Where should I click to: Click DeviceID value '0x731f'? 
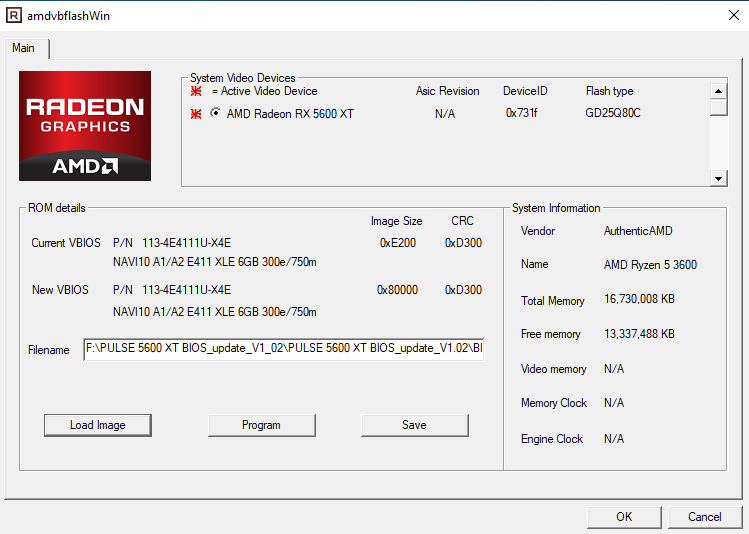pyautogui.click(x=521, y=113)
